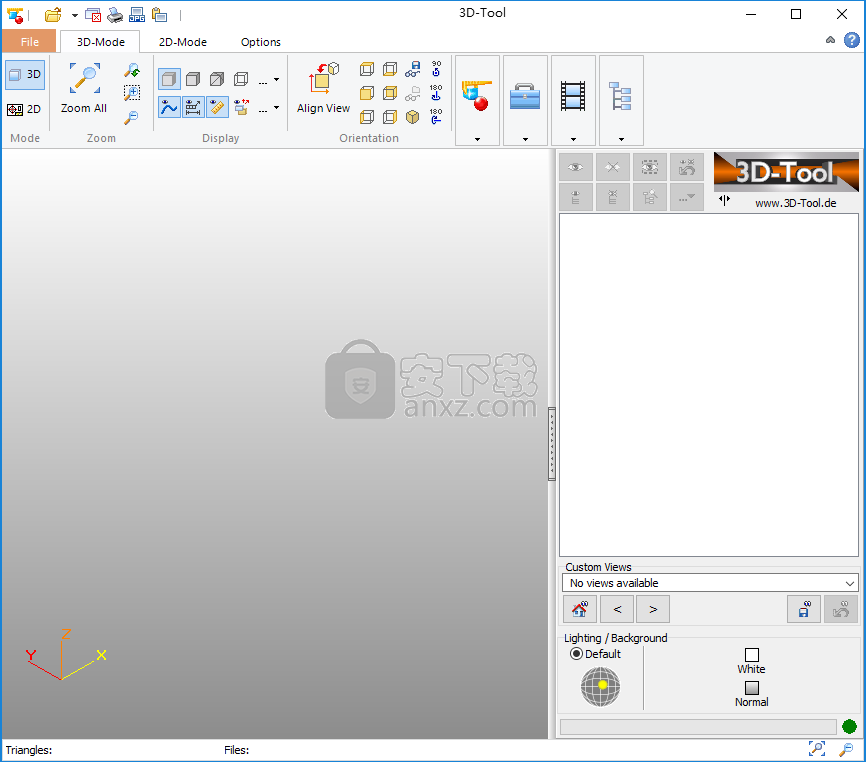866x762 pixels.
Task: Click the zoom out magnifier icon
Action: pyautogui.click(x=131, y=117)
